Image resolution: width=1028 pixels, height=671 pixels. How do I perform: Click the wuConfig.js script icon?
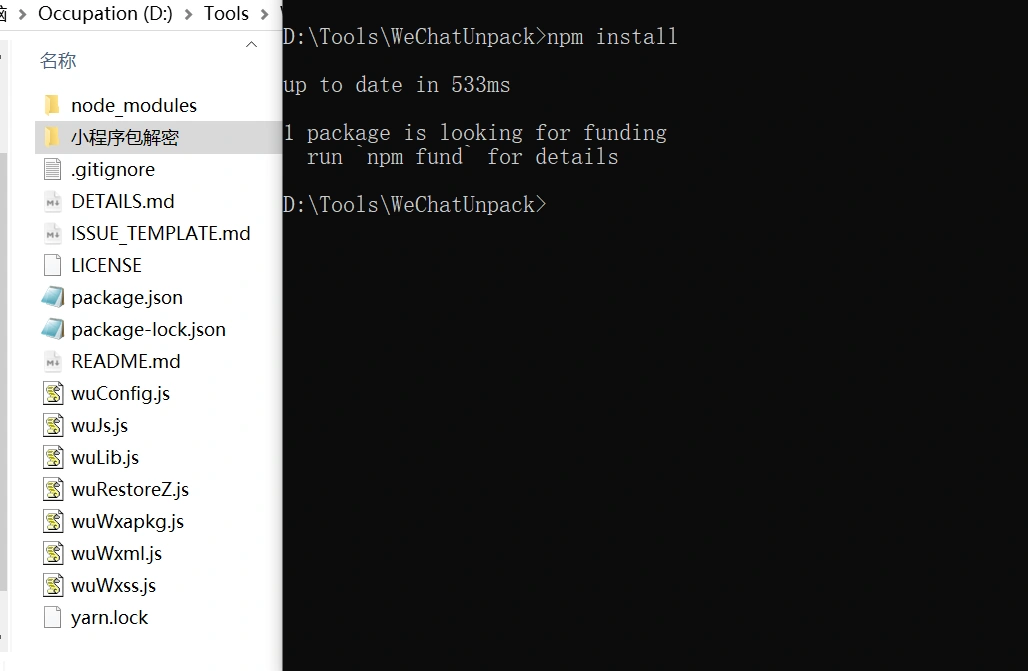point(53,393)
